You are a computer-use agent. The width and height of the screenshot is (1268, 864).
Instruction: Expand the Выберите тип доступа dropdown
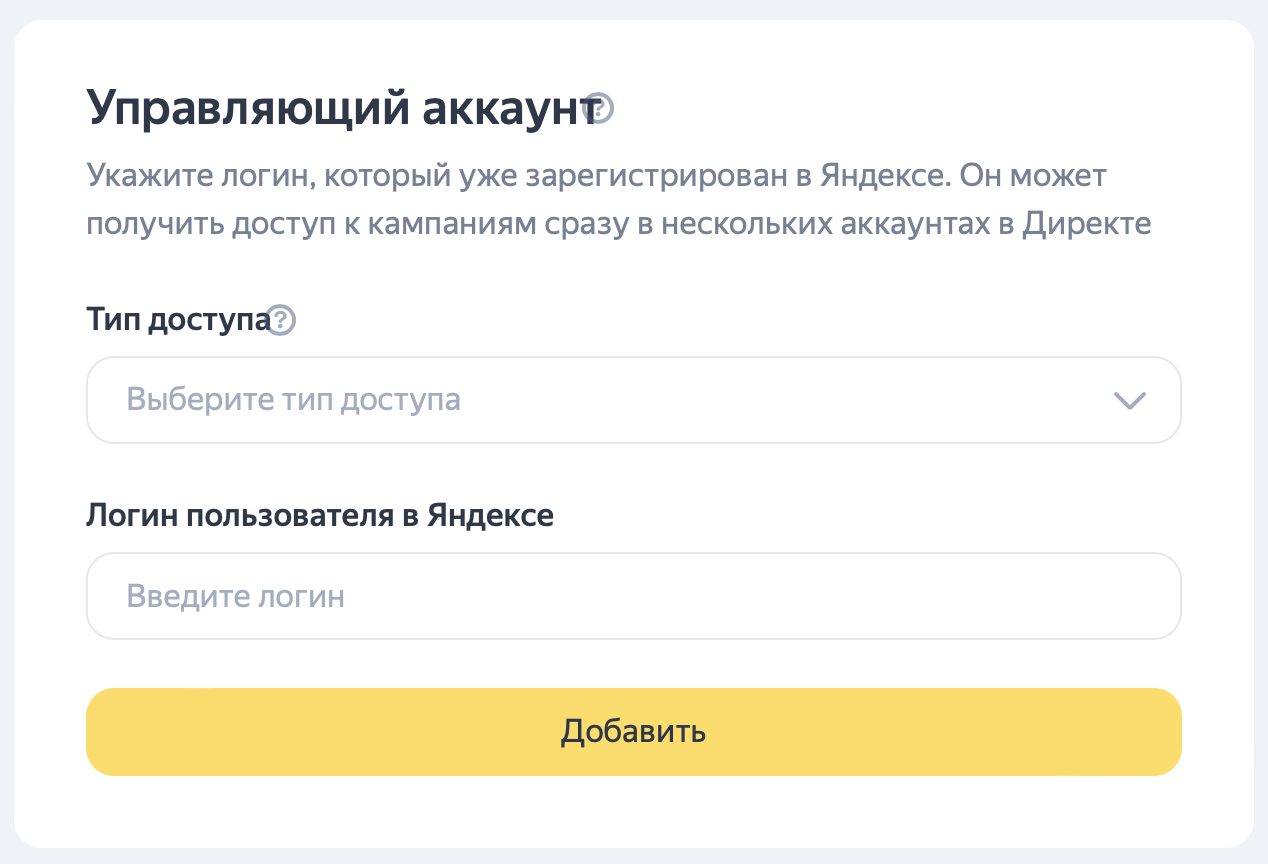634,400
